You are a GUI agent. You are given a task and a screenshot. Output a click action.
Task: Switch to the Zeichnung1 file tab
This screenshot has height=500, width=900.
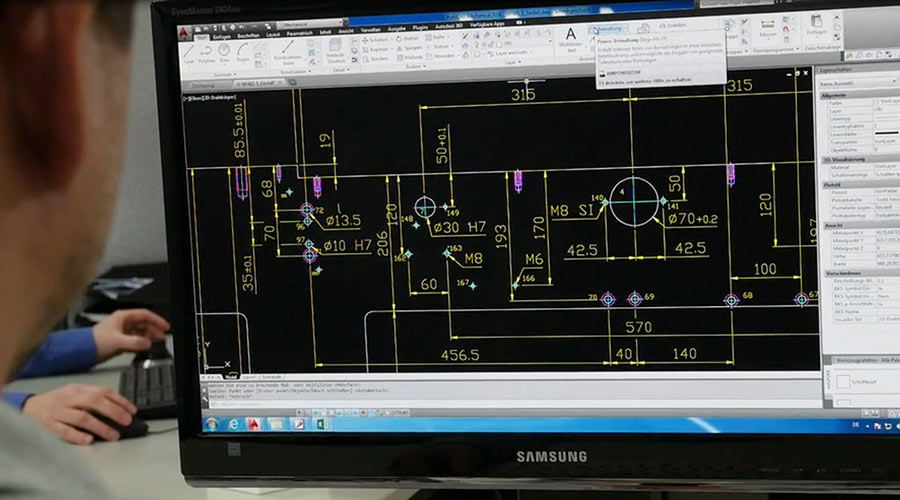[x=204, y=86]
